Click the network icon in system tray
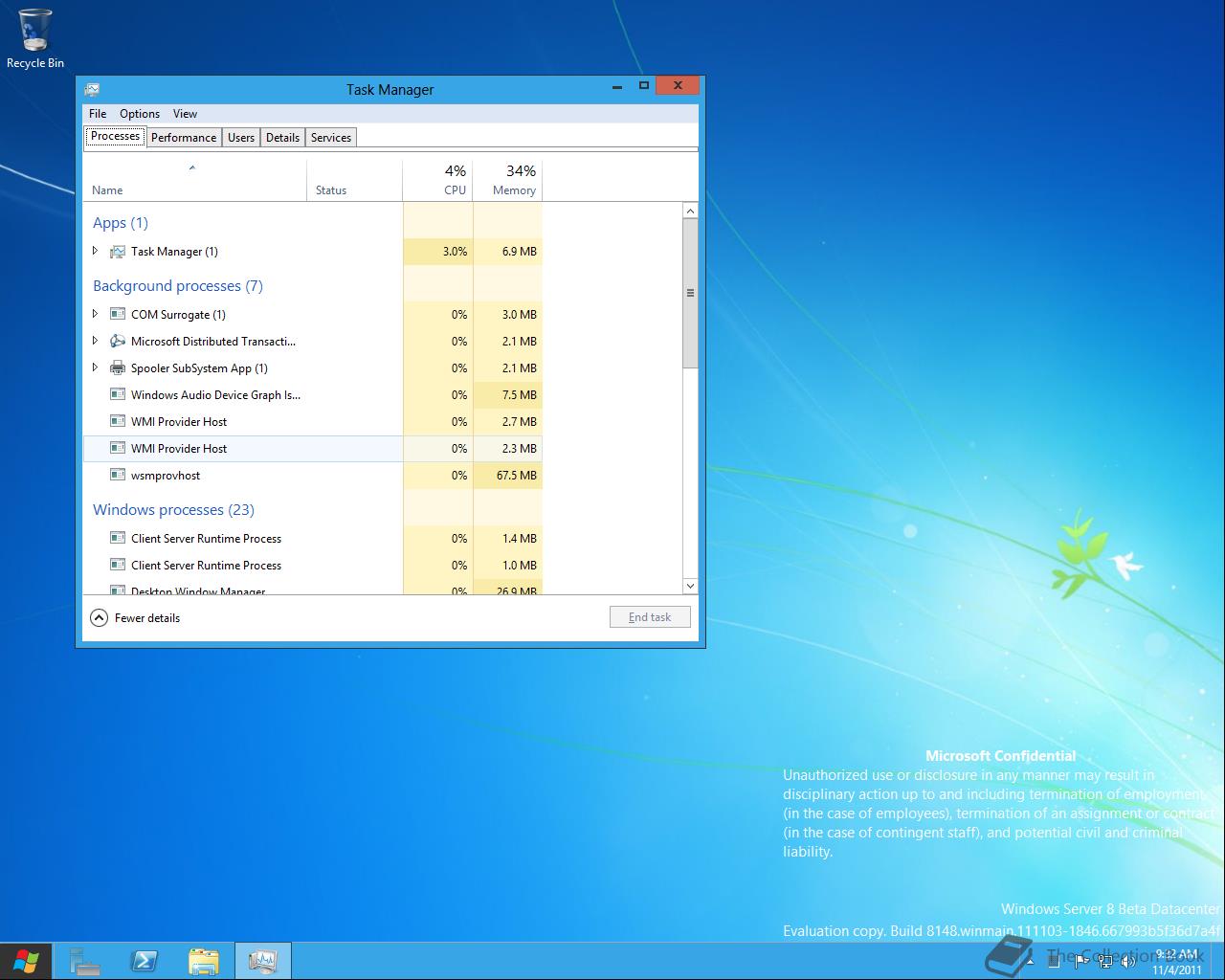Viewport: 1225px width, 980px height. point(1105,961)
